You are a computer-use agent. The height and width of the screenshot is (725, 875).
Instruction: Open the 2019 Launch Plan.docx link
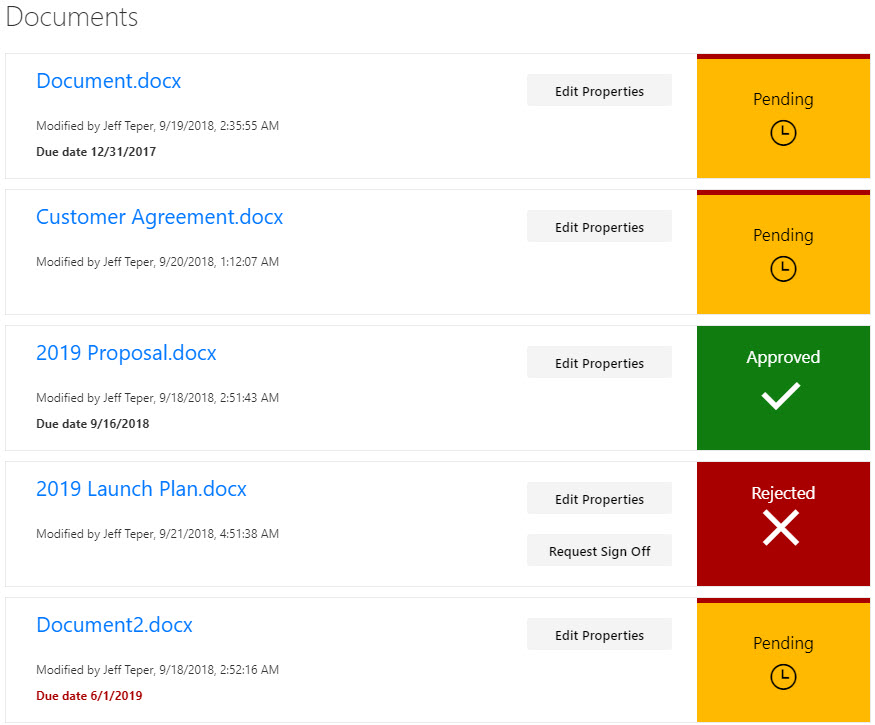(141, 489)
